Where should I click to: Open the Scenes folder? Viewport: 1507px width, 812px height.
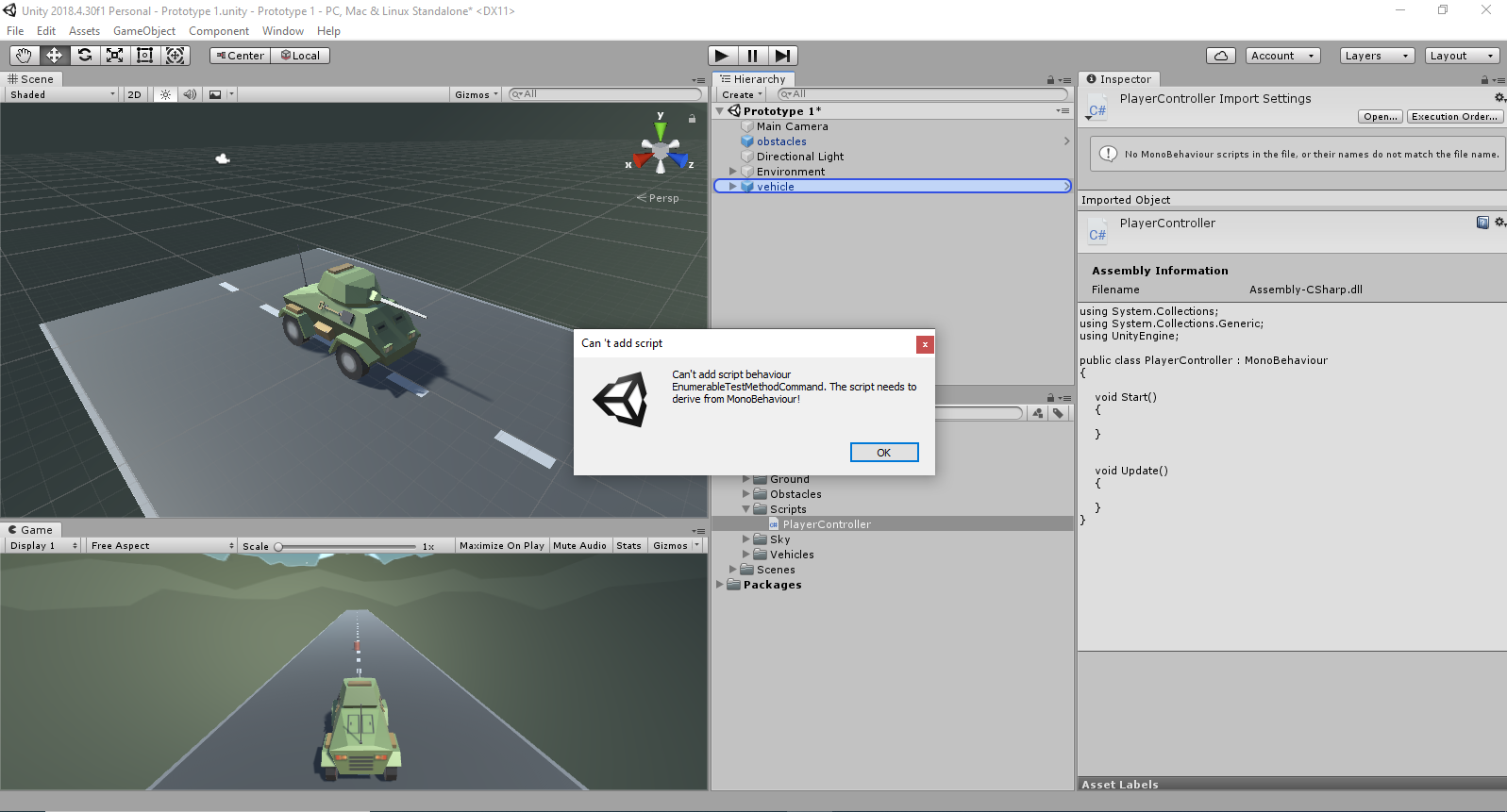click(x=776, y=570)
